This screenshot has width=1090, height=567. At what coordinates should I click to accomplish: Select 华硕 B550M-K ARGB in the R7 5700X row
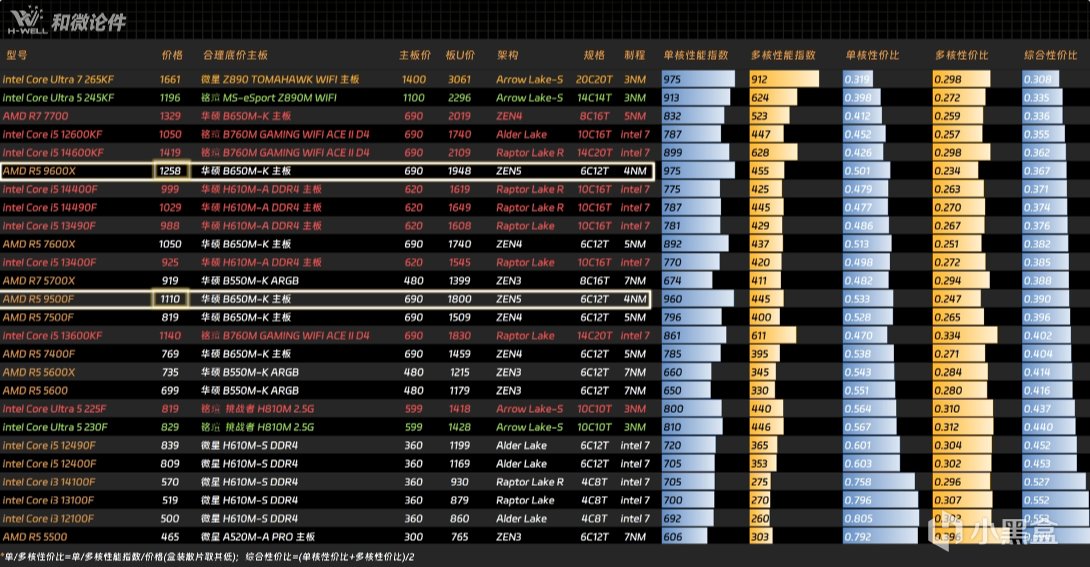coord(250,281)
